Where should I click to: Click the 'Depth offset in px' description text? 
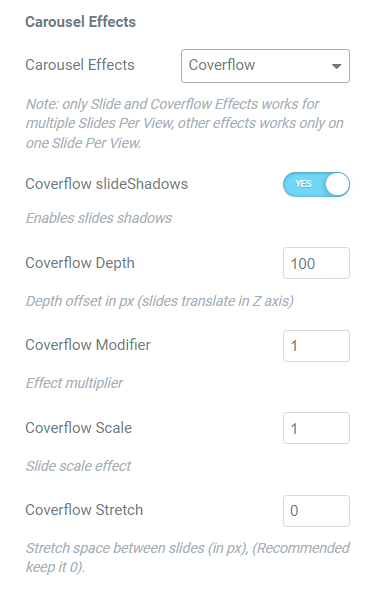coord(159,301)
